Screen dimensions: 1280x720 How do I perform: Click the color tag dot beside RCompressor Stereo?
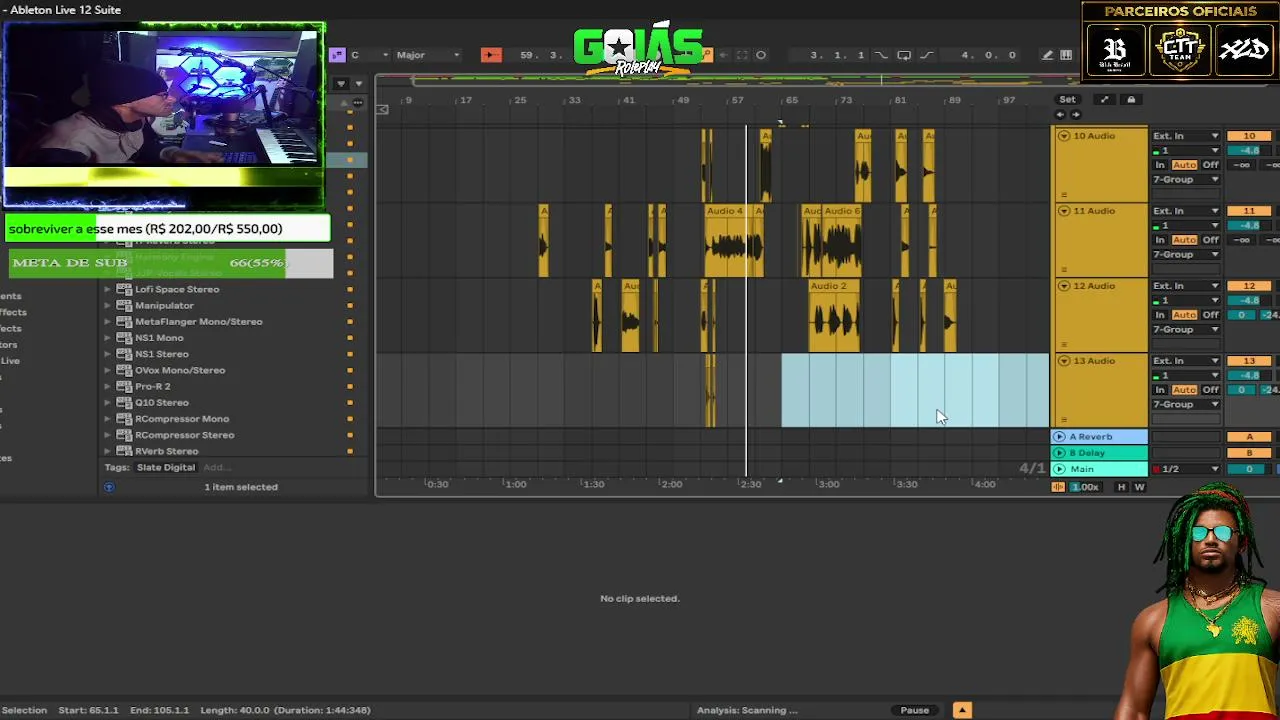(x=350, y=435)
